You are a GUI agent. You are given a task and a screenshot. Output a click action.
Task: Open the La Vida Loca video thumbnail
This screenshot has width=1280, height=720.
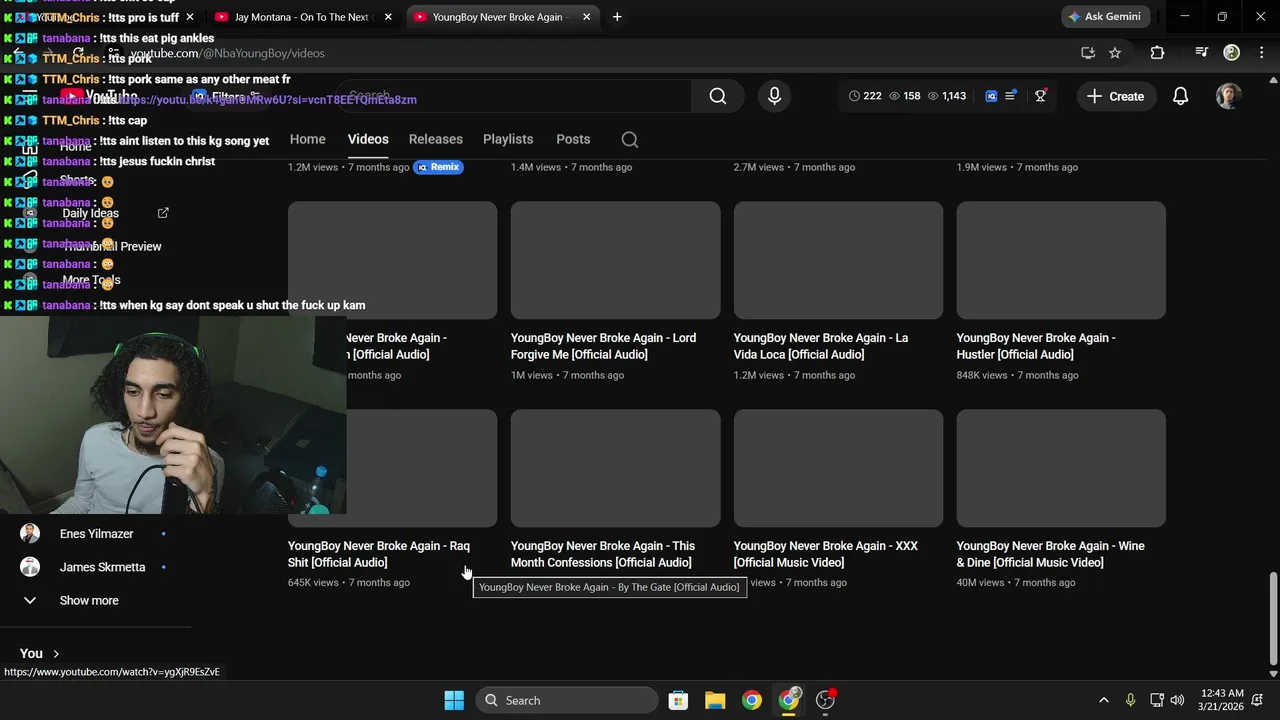point(838,260)
